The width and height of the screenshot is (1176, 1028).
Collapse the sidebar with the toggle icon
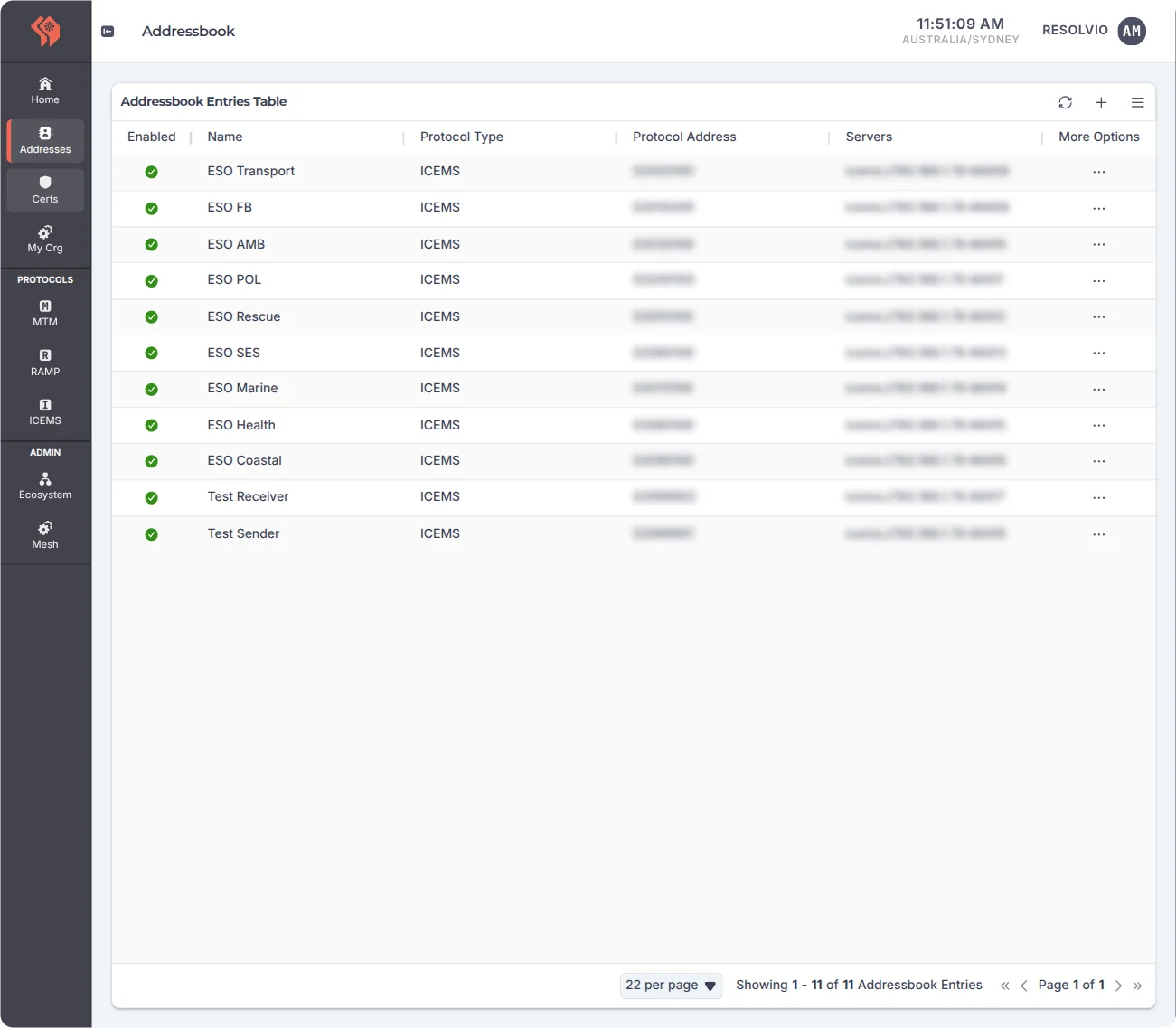108,32
